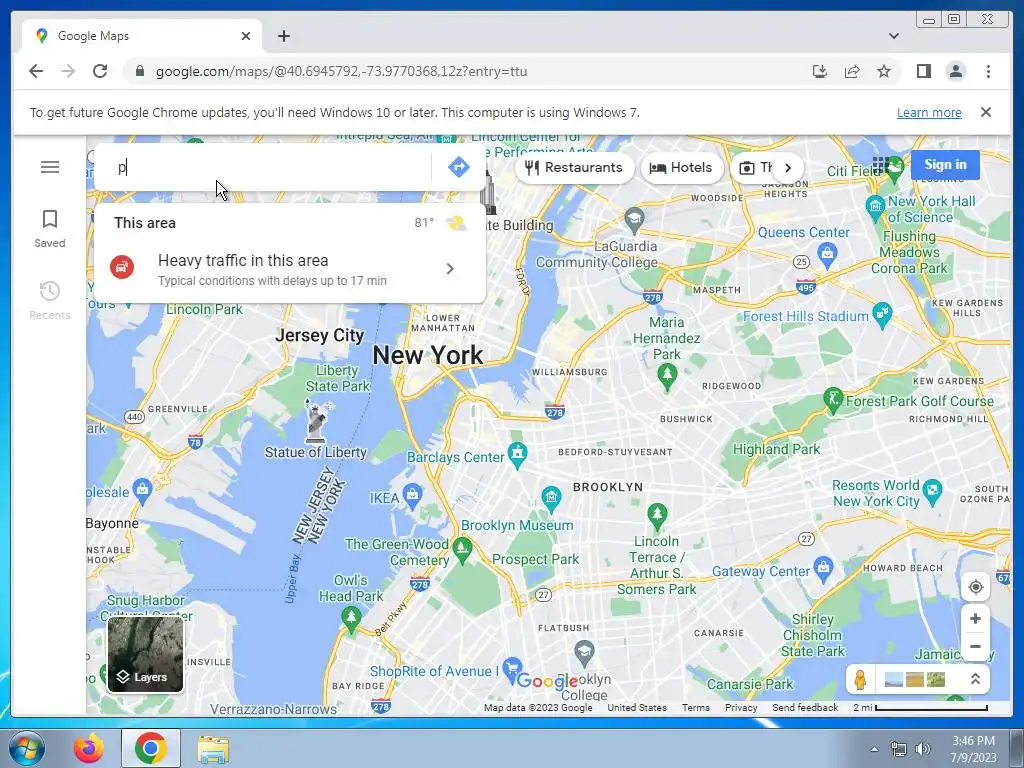Click the Chrome address bar URL
This screenshot has height=768, width=1024.
point(341,71)
